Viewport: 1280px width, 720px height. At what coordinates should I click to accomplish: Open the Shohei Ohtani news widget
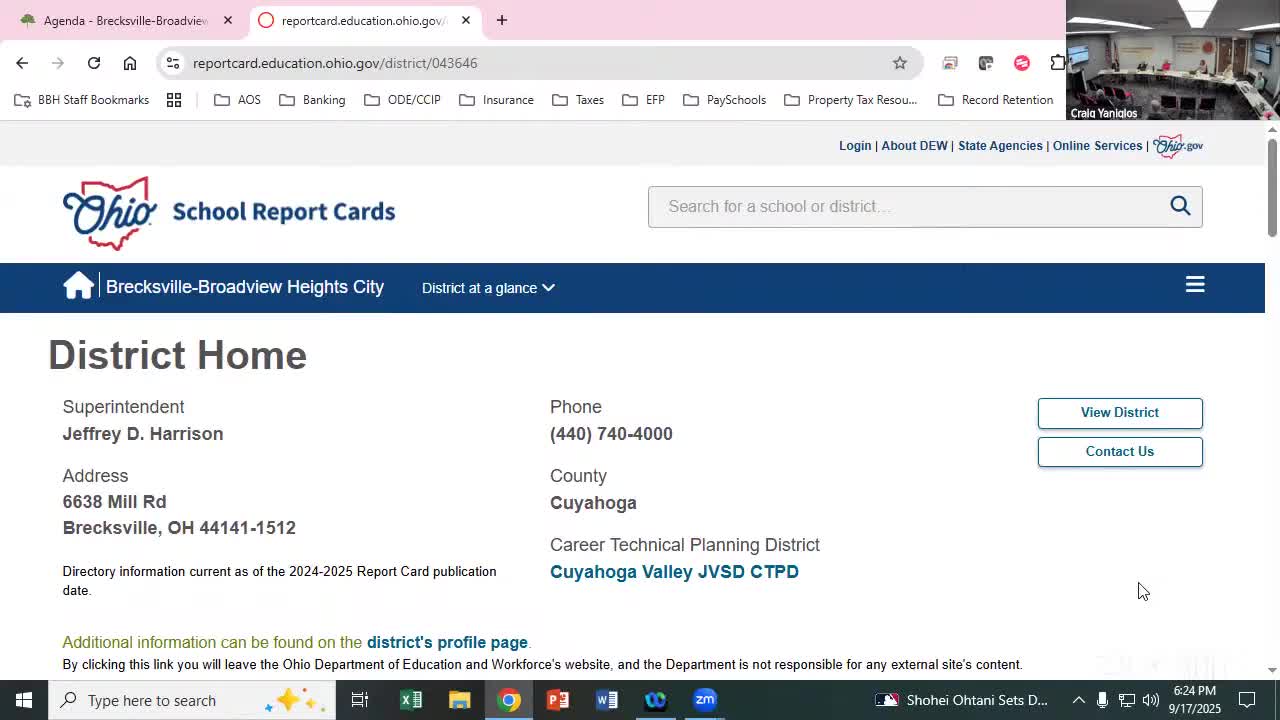pos(962,700)
